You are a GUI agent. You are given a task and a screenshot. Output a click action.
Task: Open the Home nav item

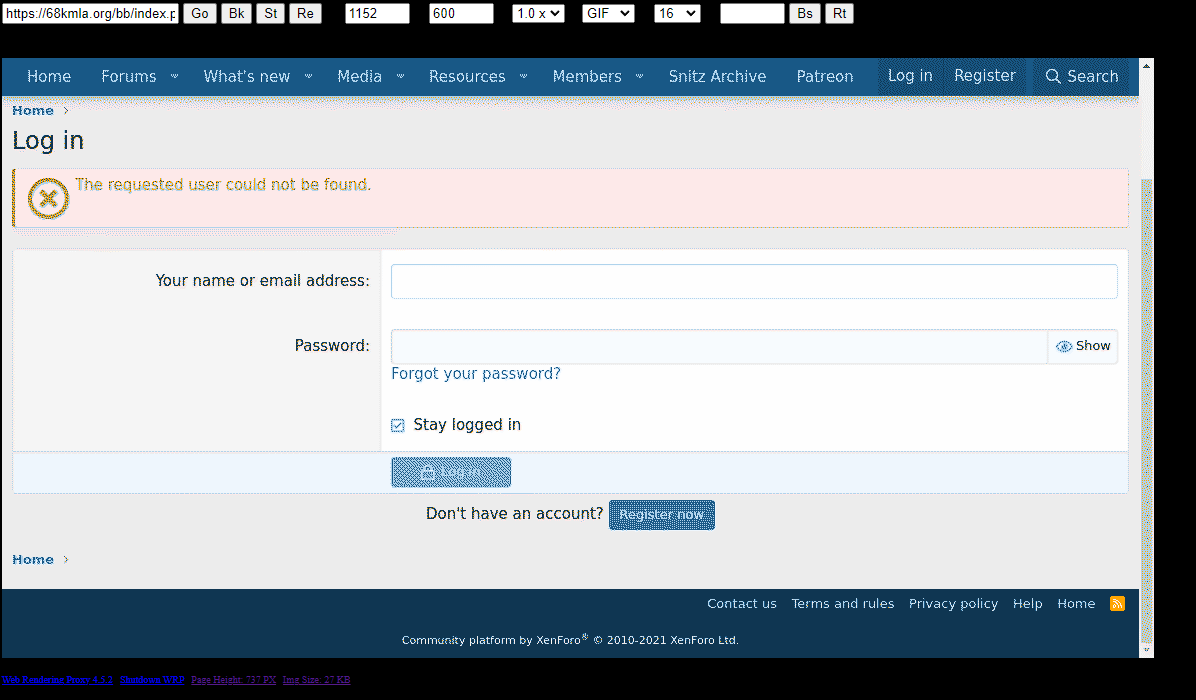pyautogui.click(x=49, y=76)
